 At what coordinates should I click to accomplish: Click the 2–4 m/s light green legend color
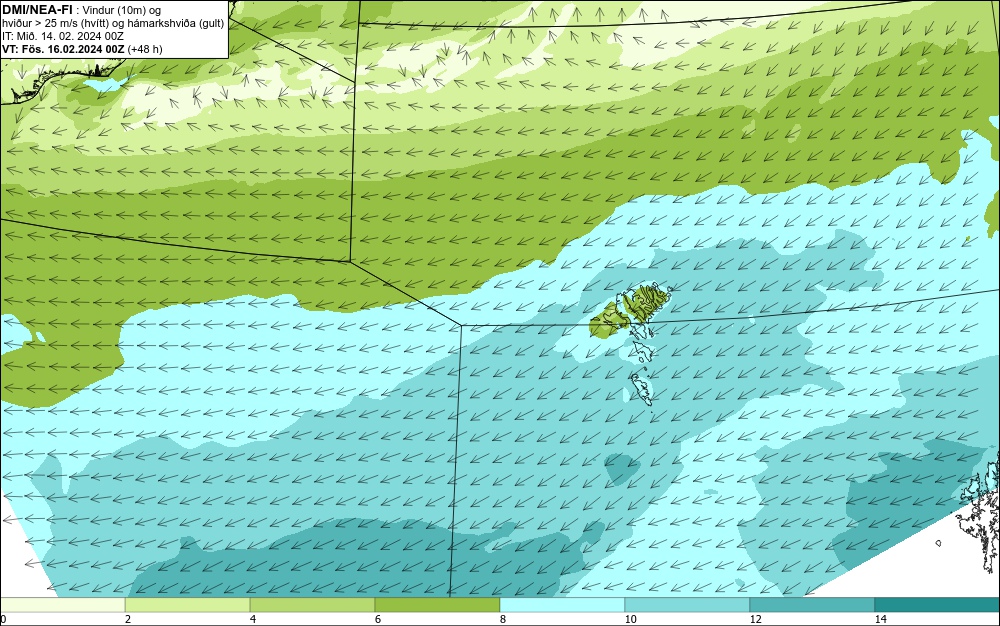pyautogui.click(x=188, y=605)
